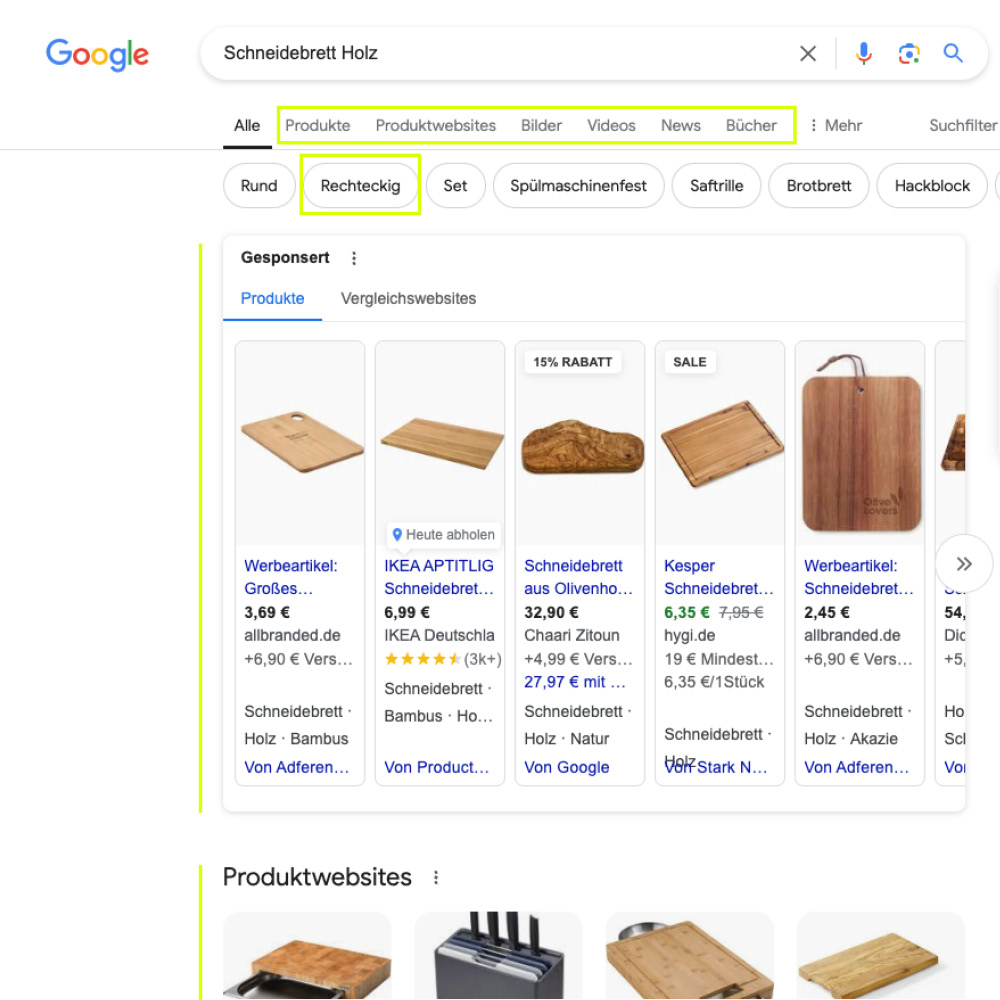Image resolution: width=1000 pixels, height=1000 pixels.
Task: Click the price 6,35 € in green
Action: 686,612
